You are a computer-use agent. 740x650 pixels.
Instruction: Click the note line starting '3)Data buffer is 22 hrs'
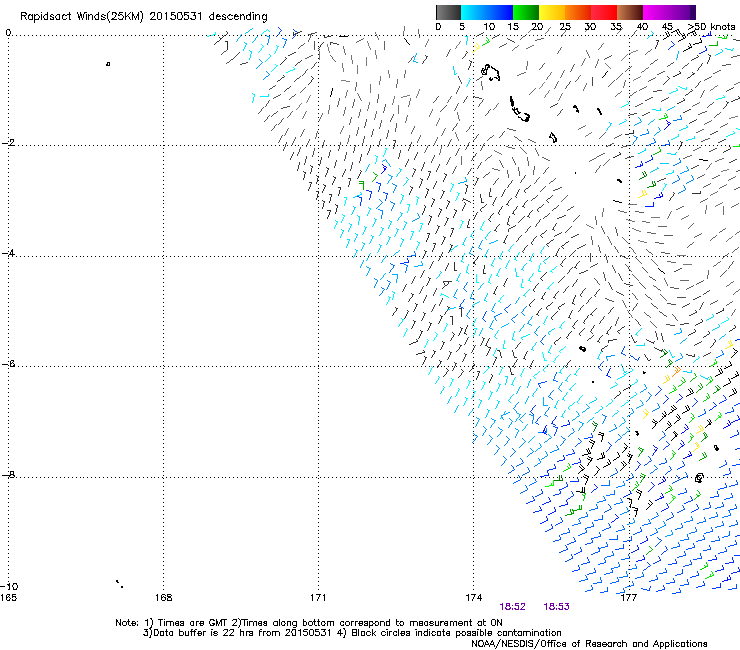coord(352,633)
